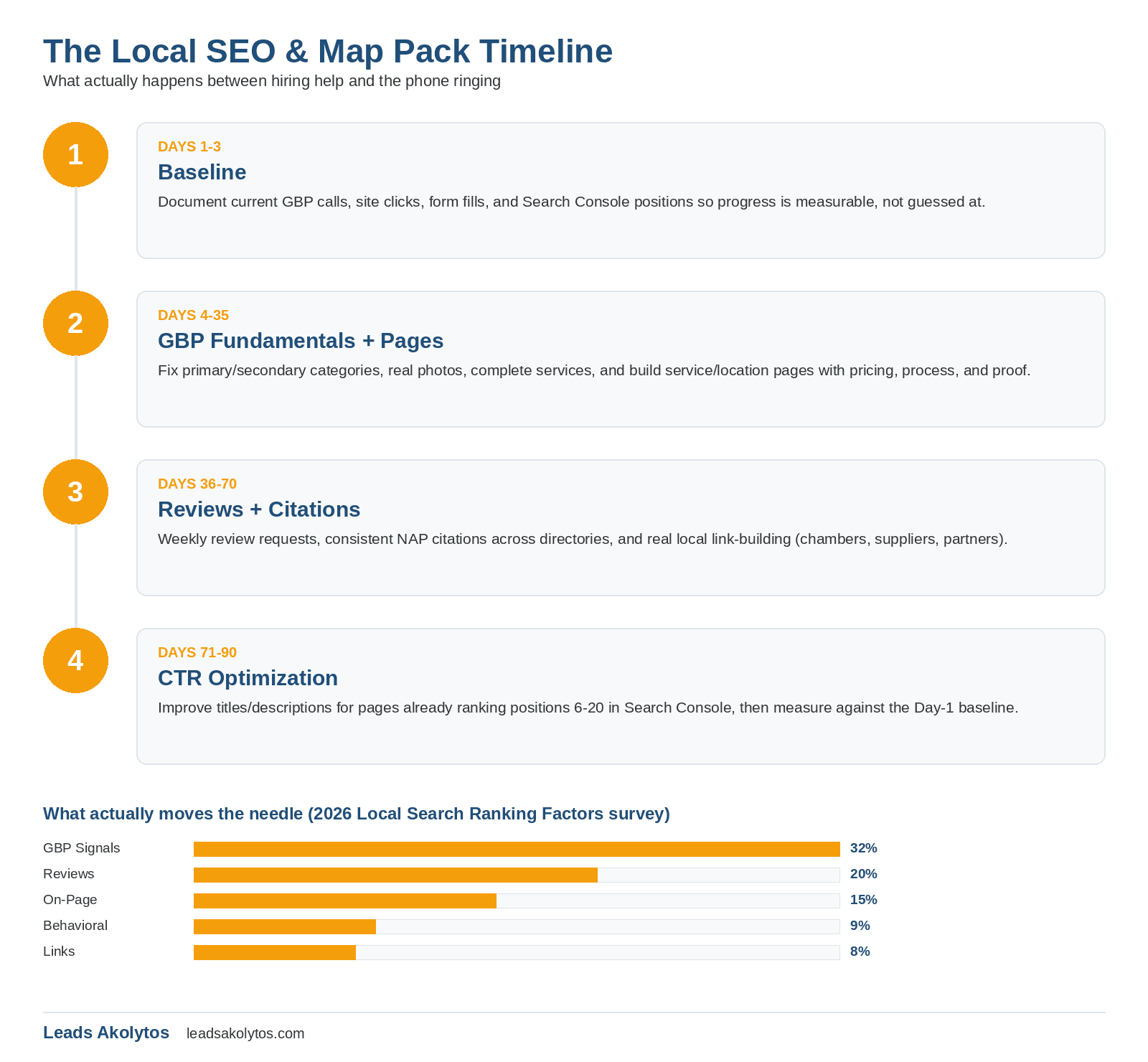This screenshot has width=1148, height=1062.
Task: Select the Reviews progress bar
Action: [517, 875]
